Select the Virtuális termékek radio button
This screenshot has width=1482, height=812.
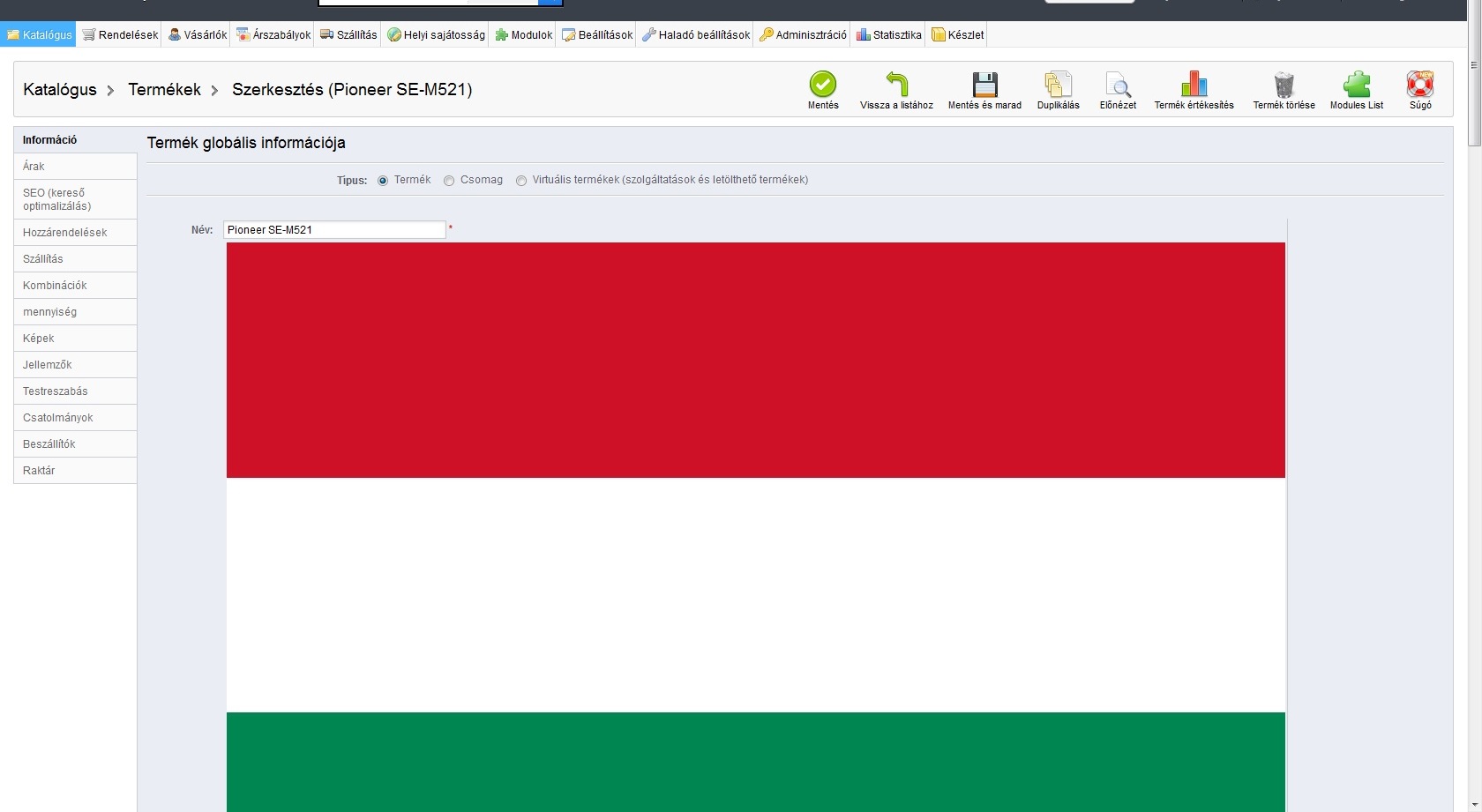[521, 181]
